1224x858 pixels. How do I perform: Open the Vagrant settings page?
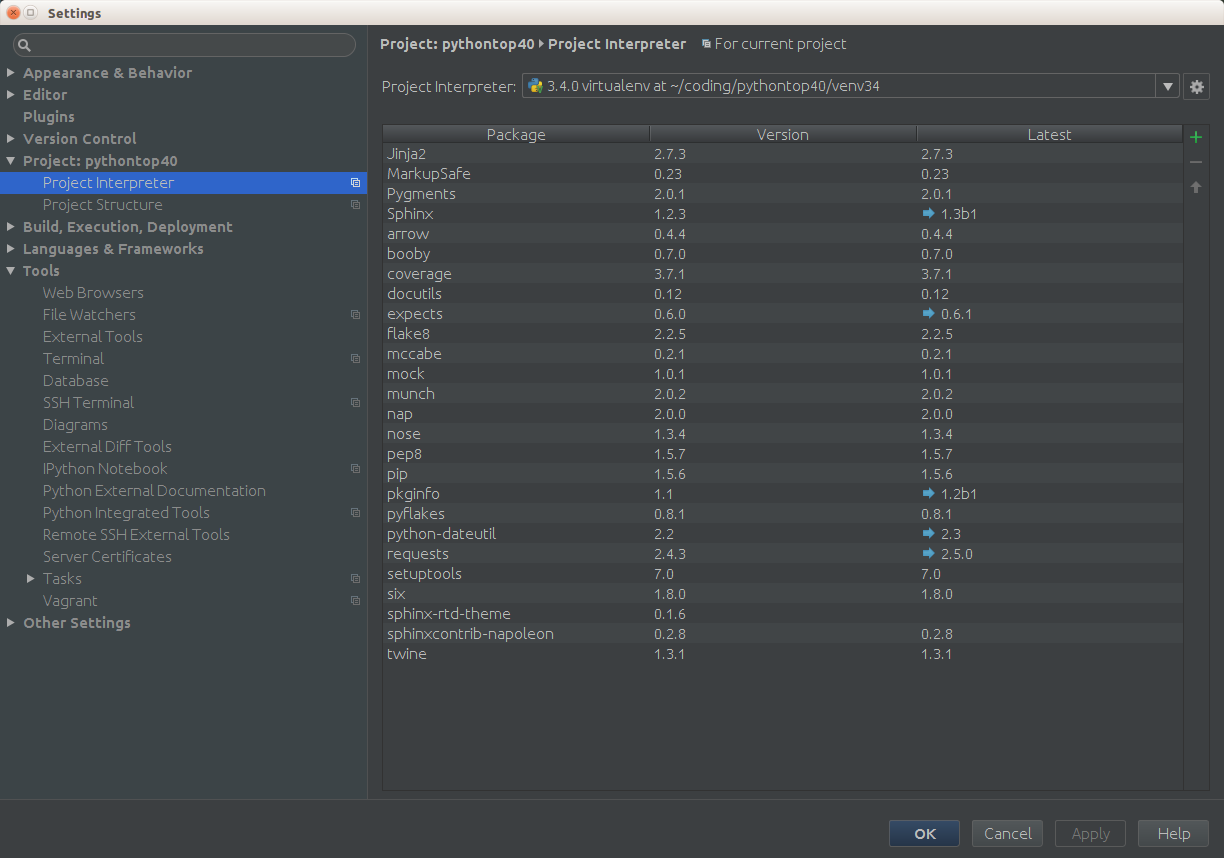70,600
